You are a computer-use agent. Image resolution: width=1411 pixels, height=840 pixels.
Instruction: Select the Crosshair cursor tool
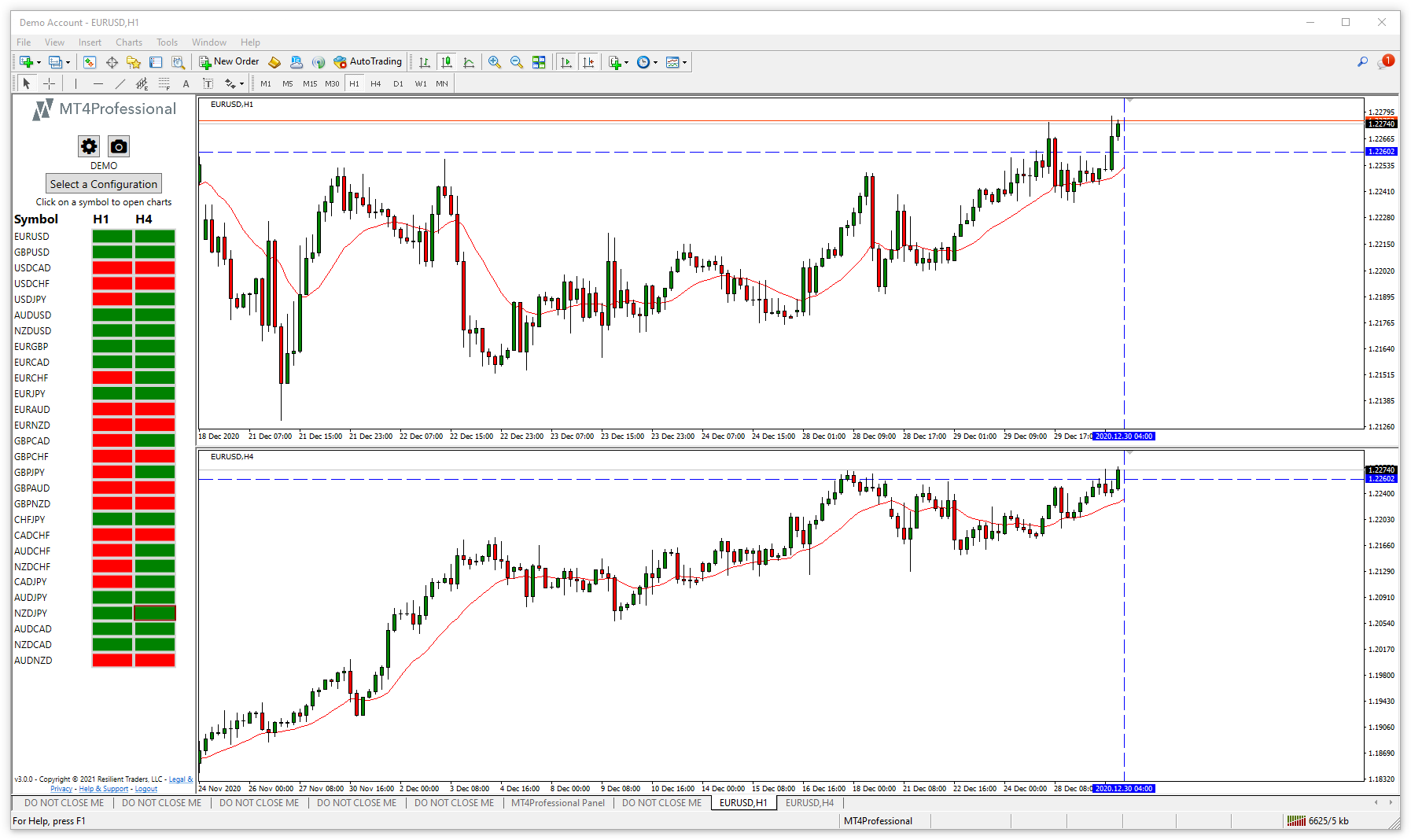click(x=49, y=83)
